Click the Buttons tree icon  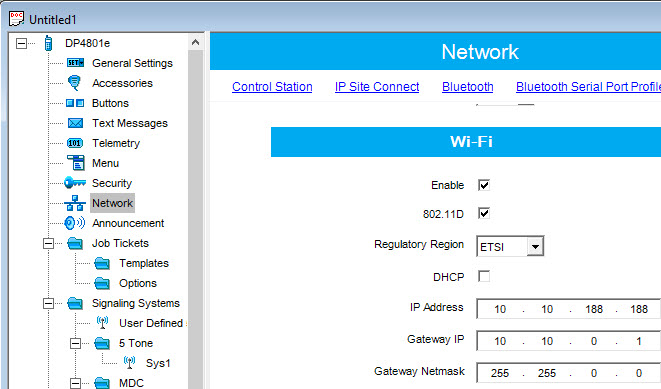[x=75, y=103]
